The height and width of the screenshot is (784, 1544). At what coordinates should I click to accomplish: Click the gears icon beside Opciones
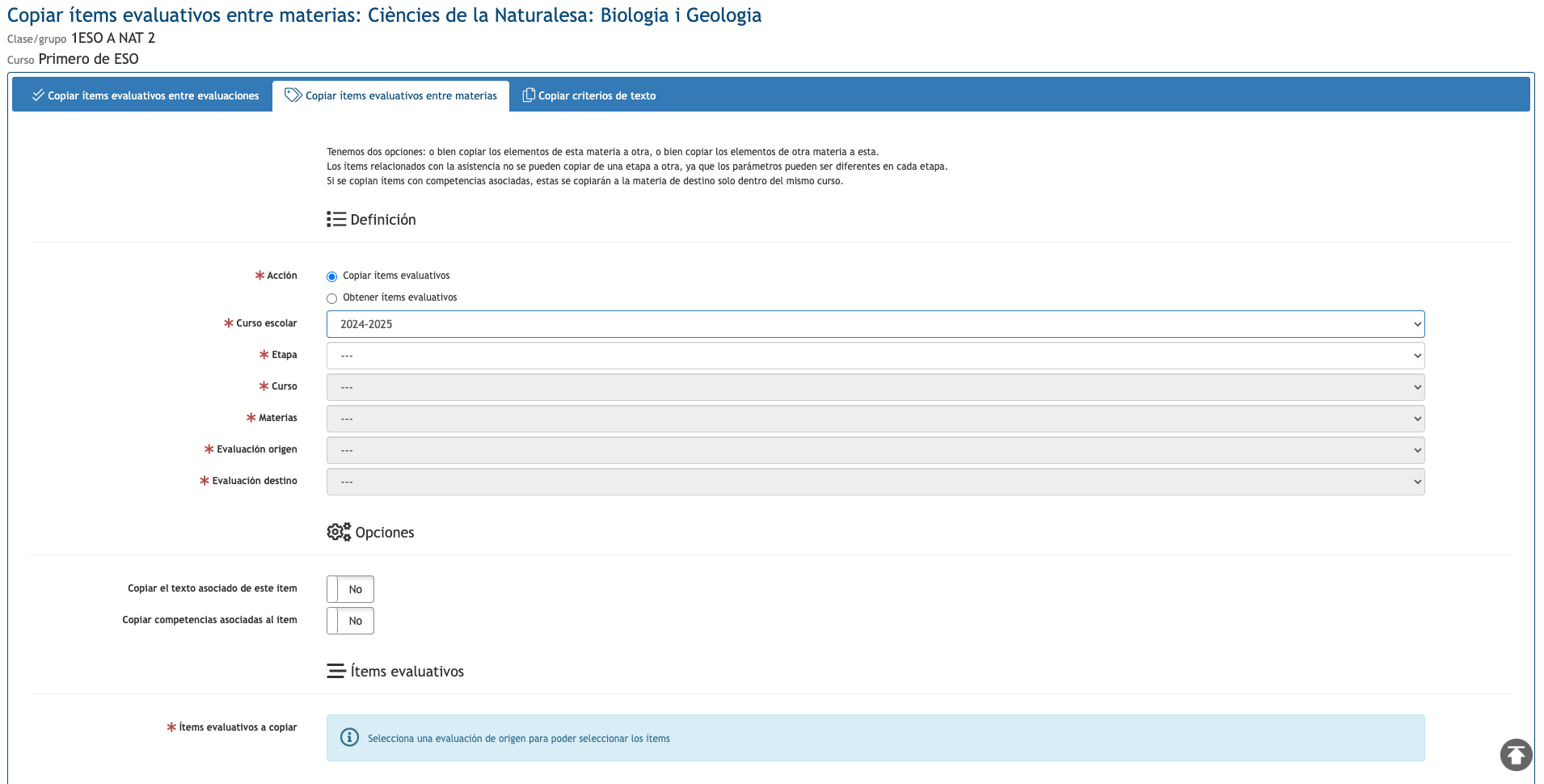339,532
